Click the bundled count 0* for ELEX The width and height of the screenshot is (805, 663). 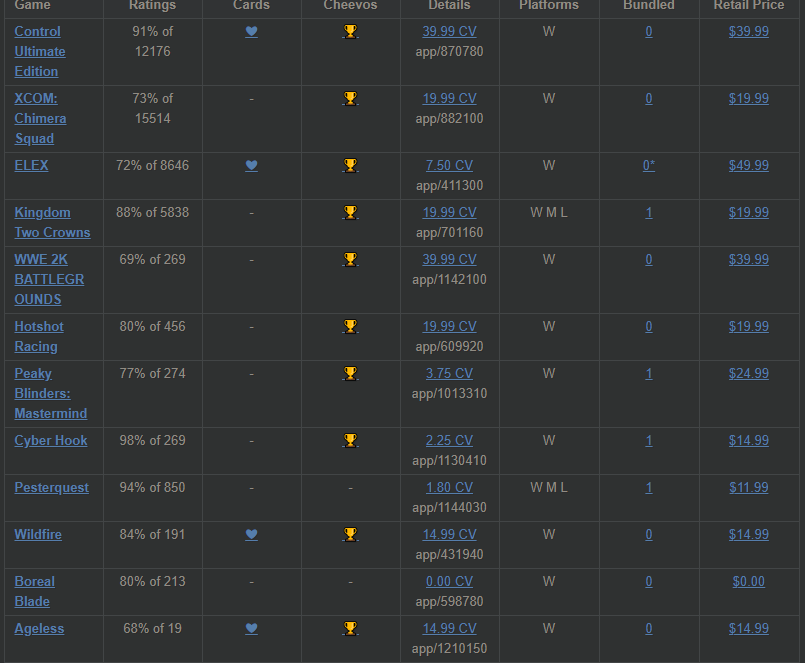pyautogui.click(x=648, y=165)
